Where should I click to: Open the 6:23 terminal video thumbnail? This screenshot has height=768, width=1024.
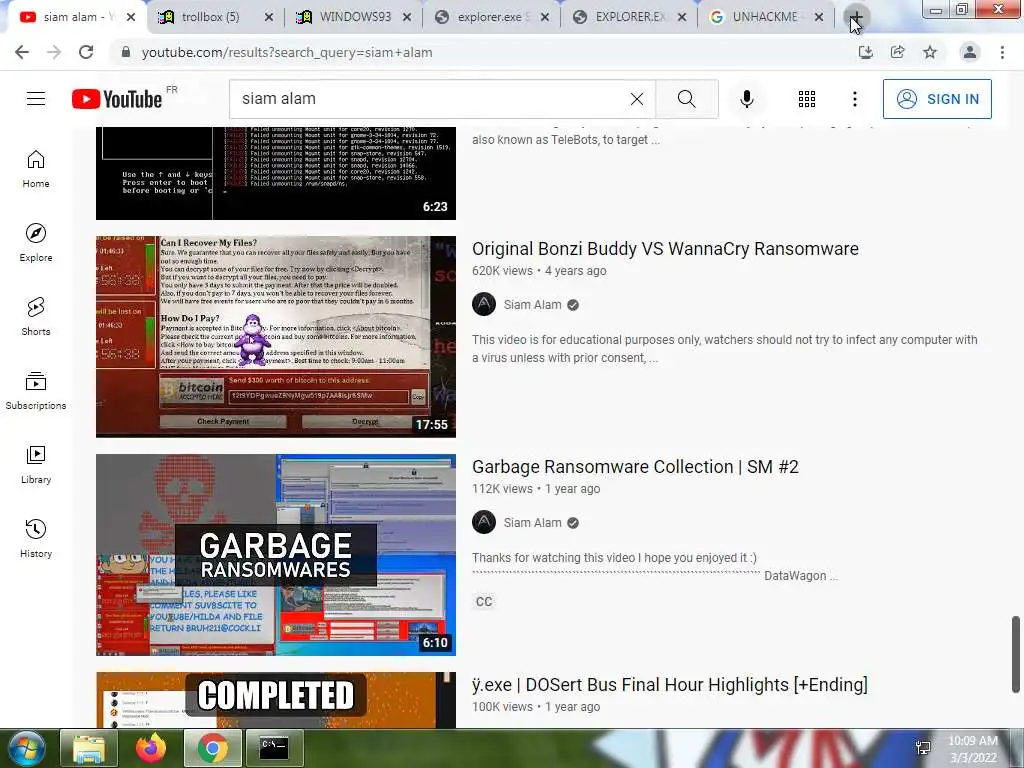tap(276, 173)
